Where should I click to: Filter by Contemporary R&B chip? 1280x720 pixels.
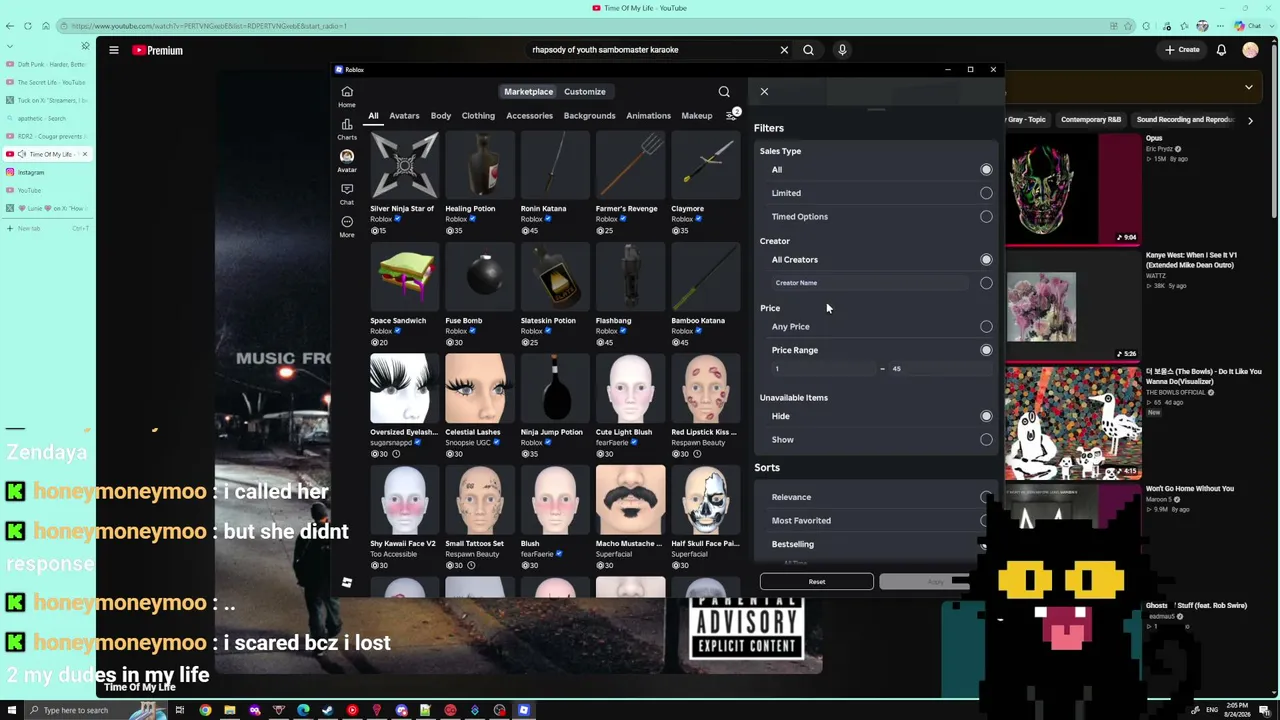[x=1091, y=120]
